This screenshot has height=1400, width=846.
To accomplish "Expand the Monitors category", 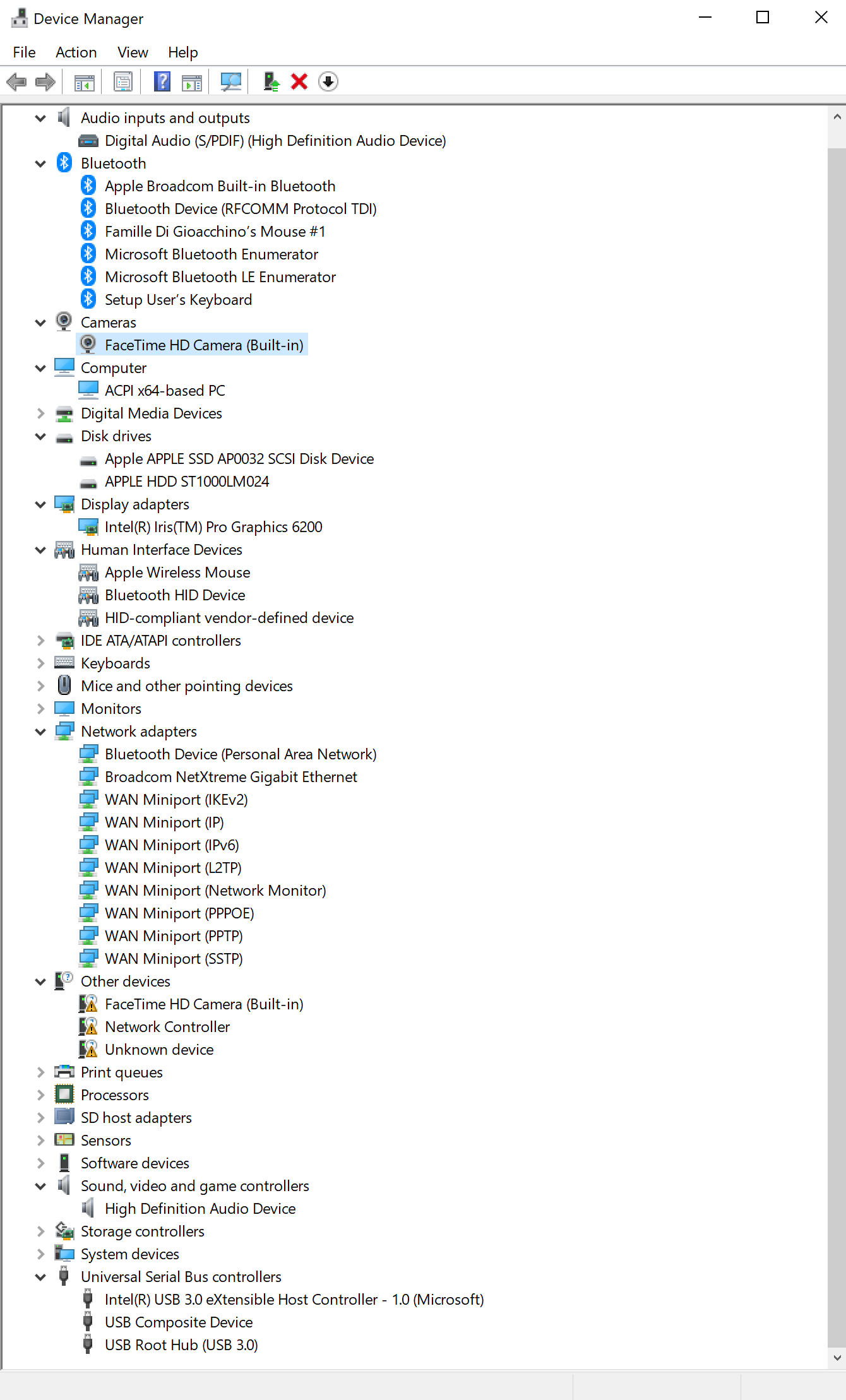I will (40, 709).
